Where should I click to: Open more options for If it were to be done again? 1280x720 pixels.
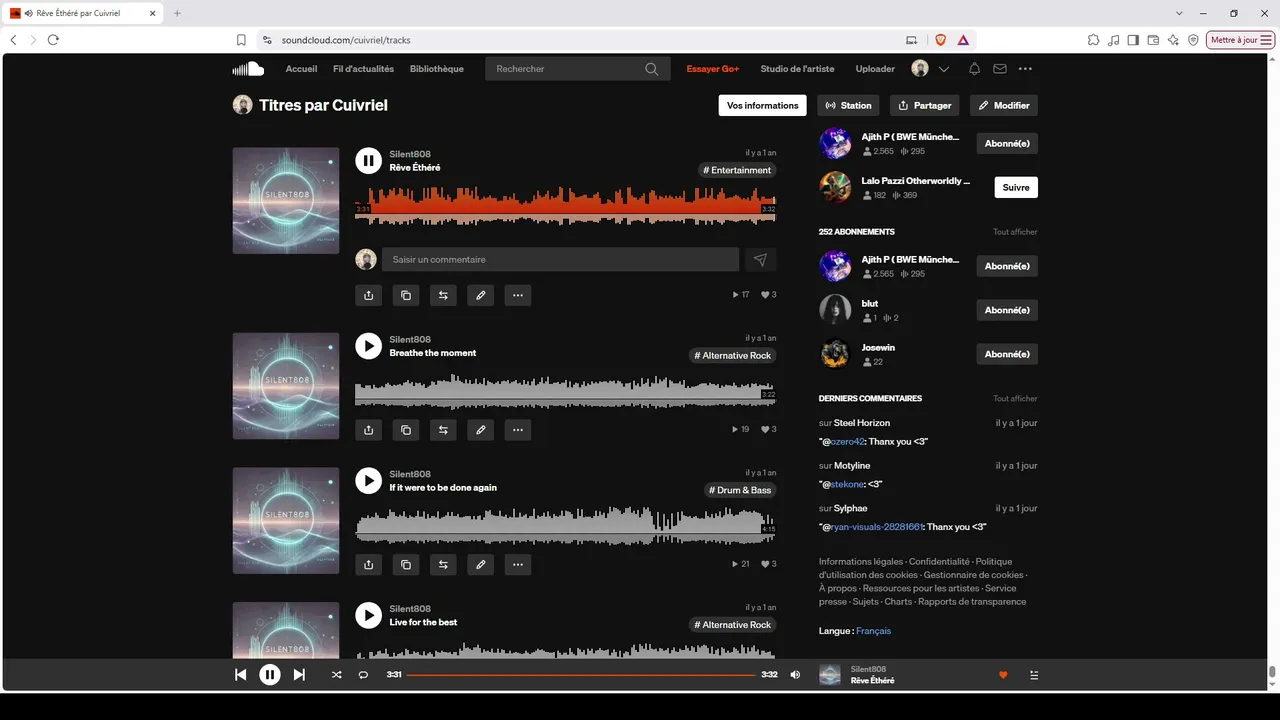pos(517,565)
